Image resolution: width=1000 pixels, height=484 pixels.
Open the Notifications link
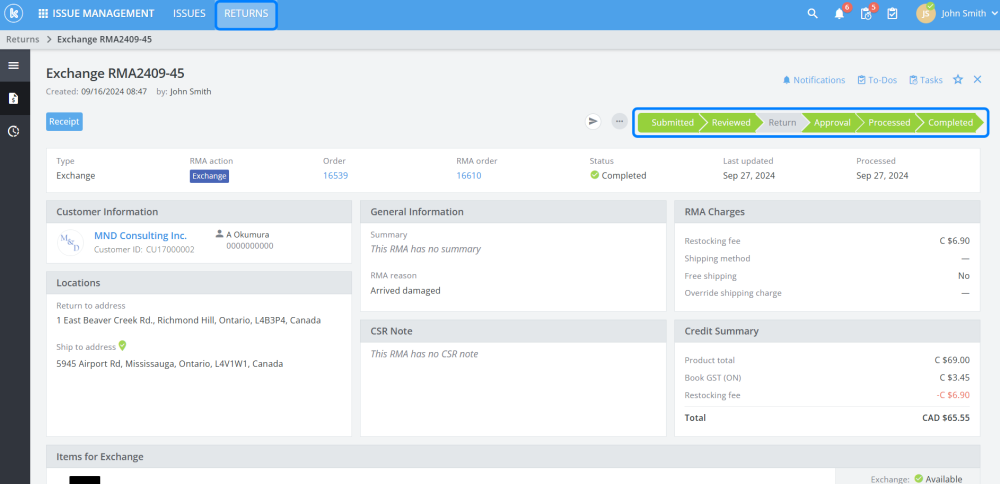(814, 80)
